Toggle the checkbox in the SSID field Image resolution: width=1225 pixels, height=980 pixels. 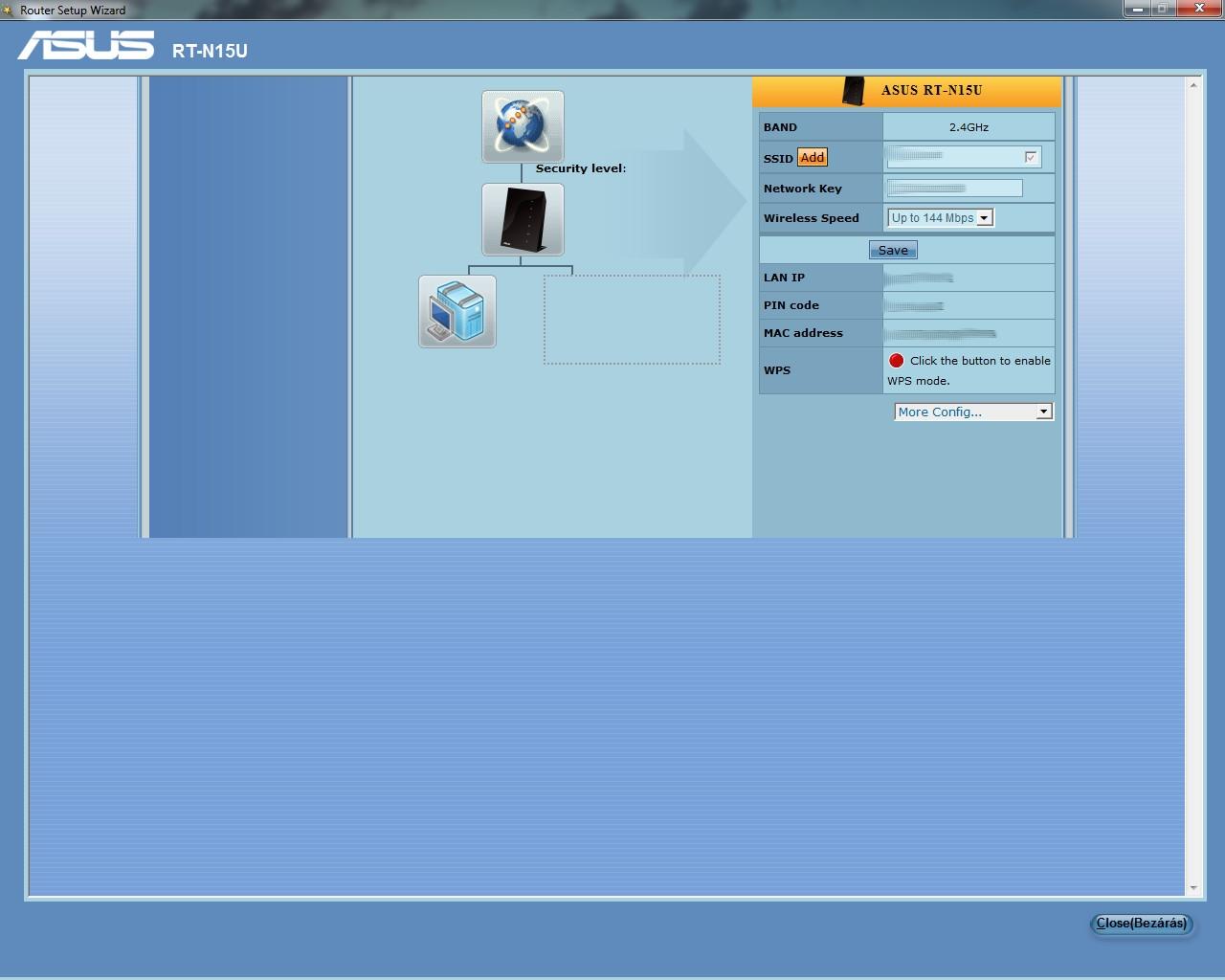tap(1031, 157)
